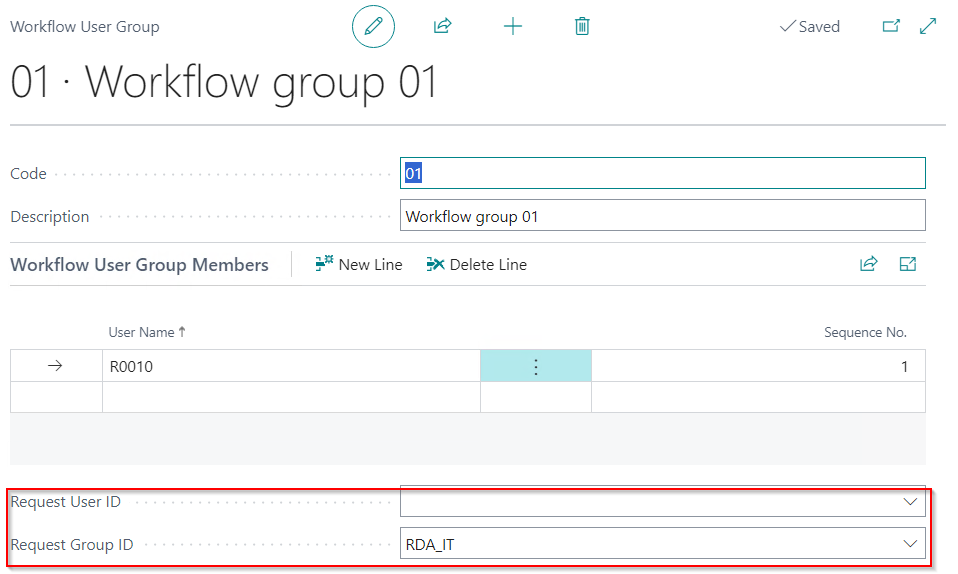The image size is (958, 574).
Task: Expand the Members subpage to full view
Action: pos(907,264)
